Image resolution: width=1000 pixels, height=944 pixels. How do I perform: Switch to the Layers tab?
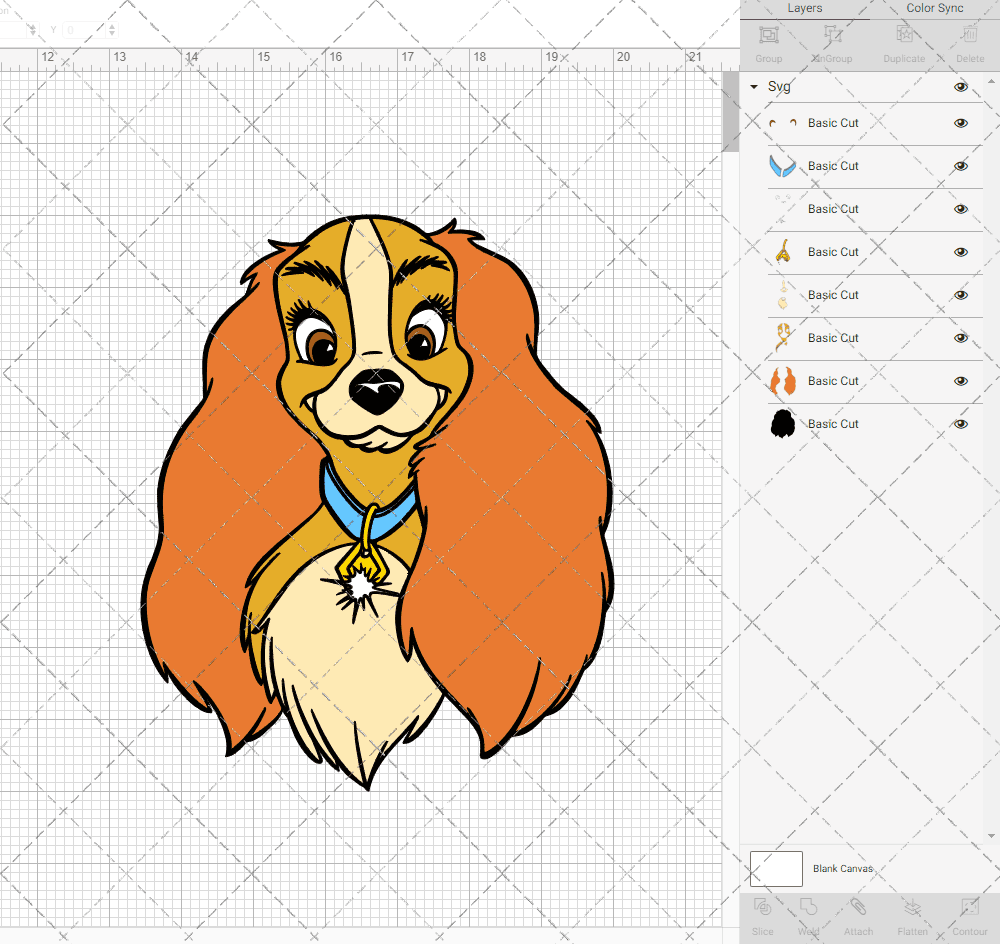click(x=805, y=8)
